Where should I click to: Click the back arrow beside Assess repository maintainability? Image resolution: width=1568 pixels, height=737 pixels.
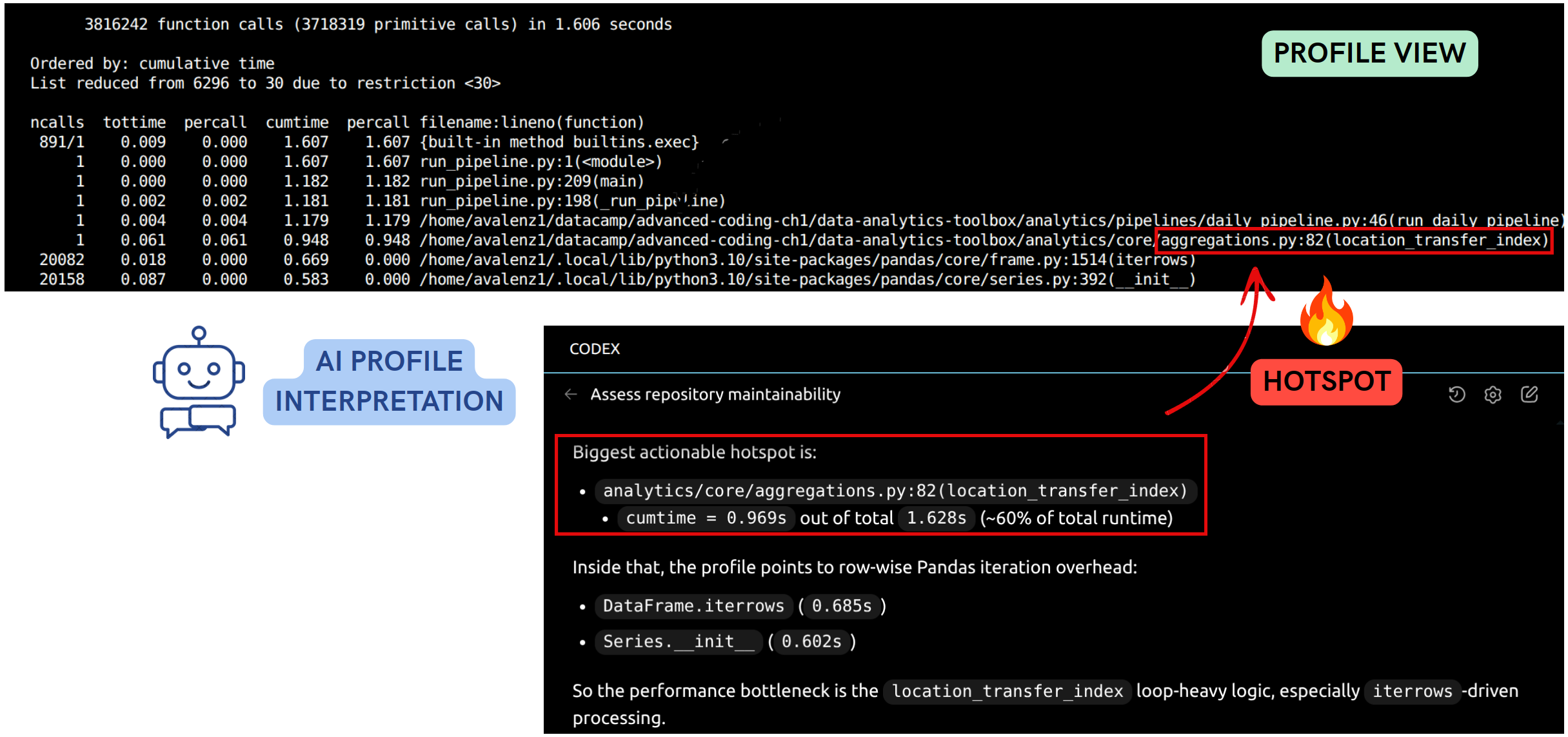[570, 394]
